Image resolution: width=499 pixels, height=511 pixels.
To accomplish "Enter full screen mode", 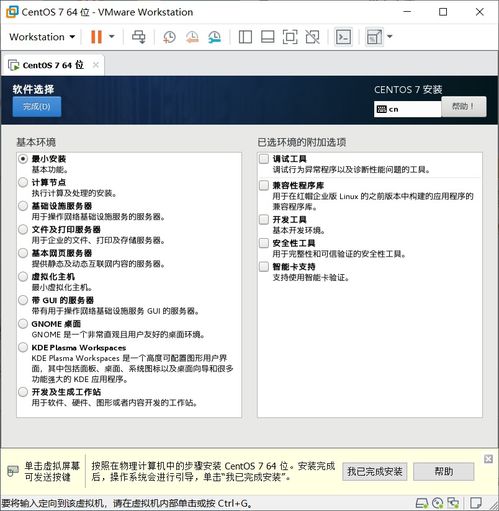I will [x=290, y=37].
